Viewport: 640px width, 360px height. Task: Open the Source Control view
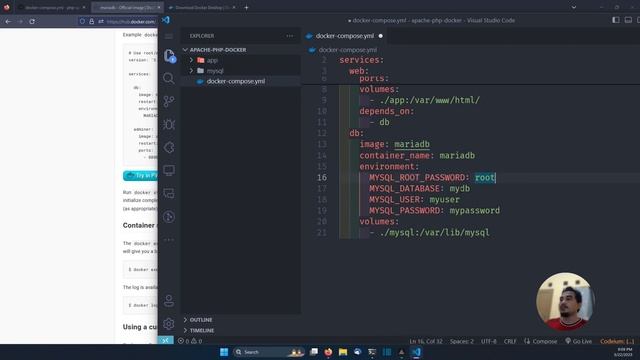169,101
